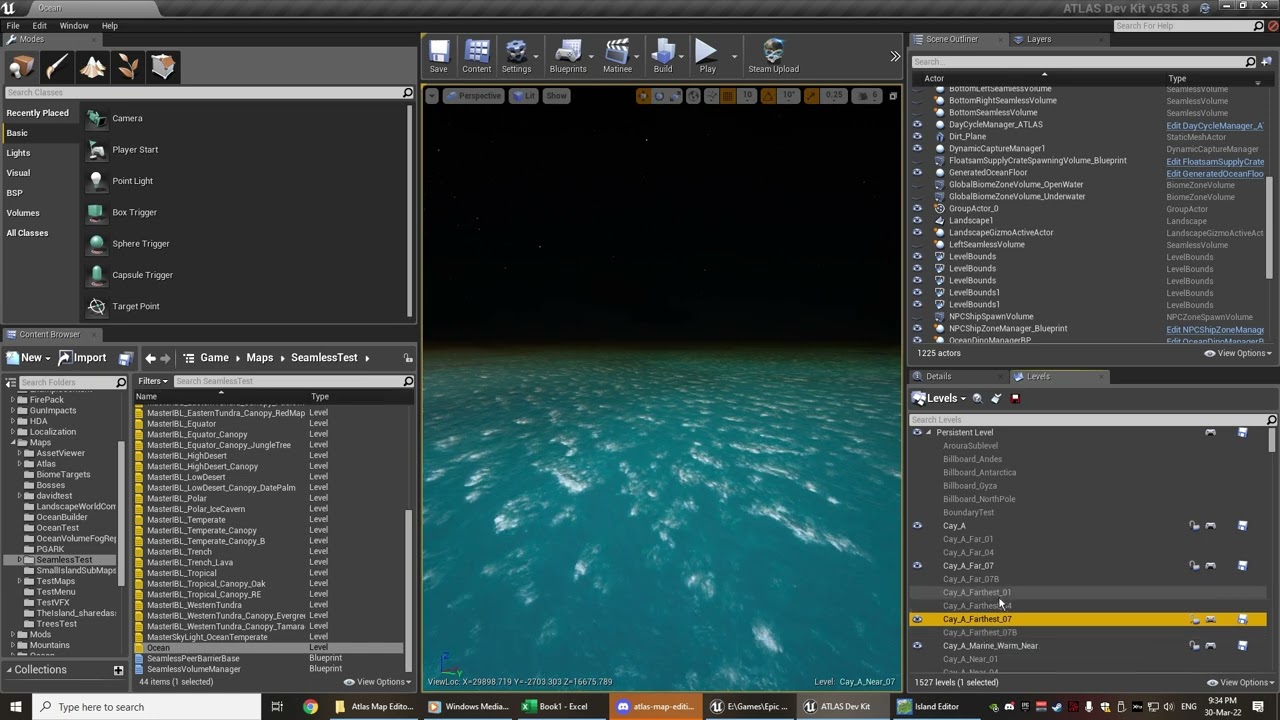This screenshot has height=720, width=1280.
Task: Toggle visibility eye of Cay_A level
Action: coord(917,526)
